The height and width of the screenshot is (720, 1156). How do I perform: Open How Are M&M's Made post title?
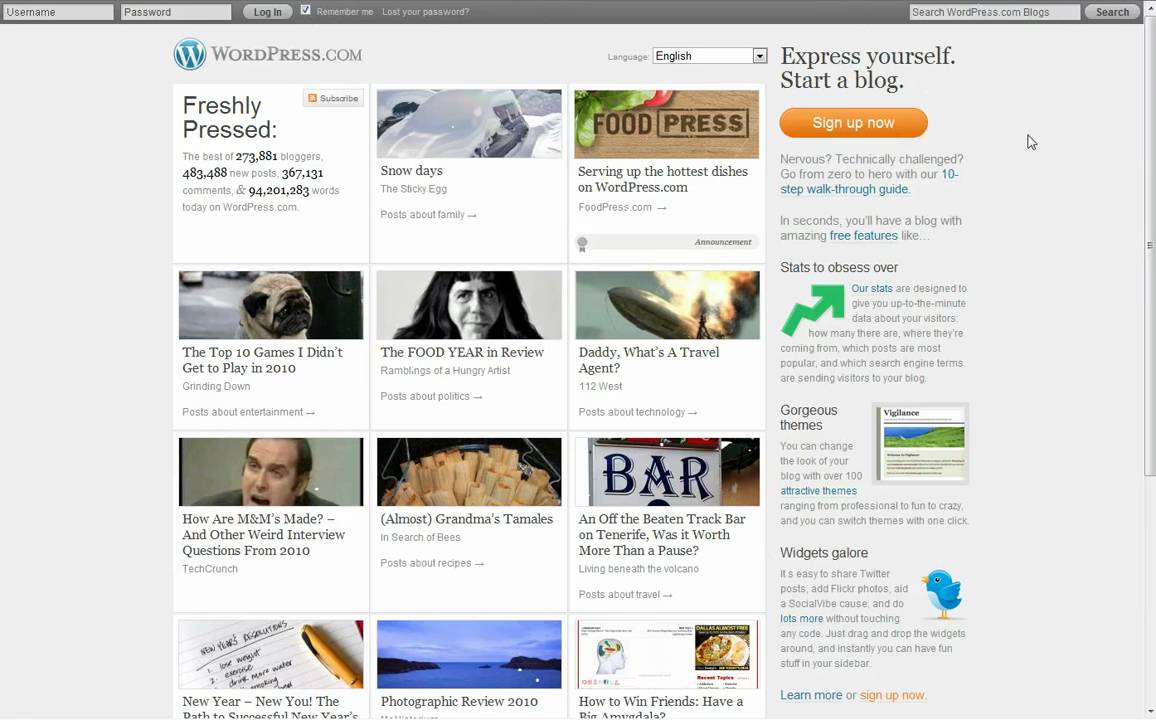click(264, 534)
